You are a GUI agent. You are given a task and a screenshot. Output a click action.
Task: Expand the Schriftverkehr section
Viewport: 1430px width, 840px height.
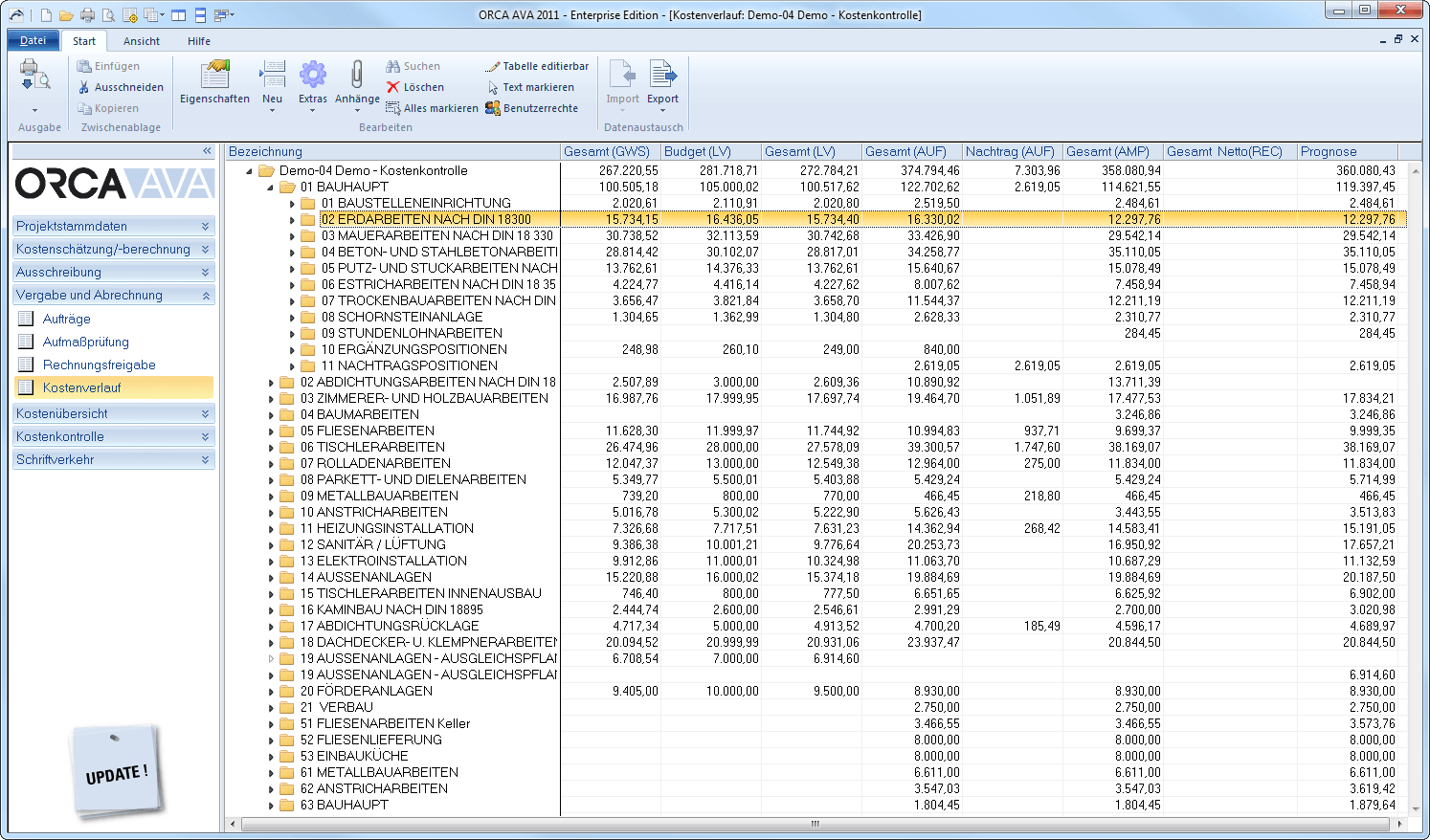click(113, 459)
